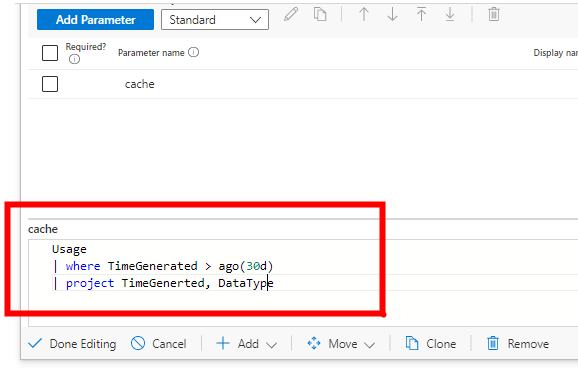This screenshot has width=578, height=373.
Task: Click the cache label above query editor
Action: coord(43,229)
